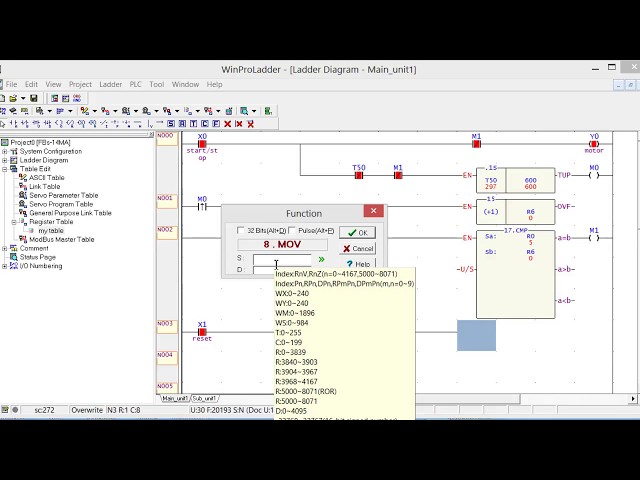Click the D operand input field
The height and width of the screenshot is (480, 640).
click(x=264, y=270)
